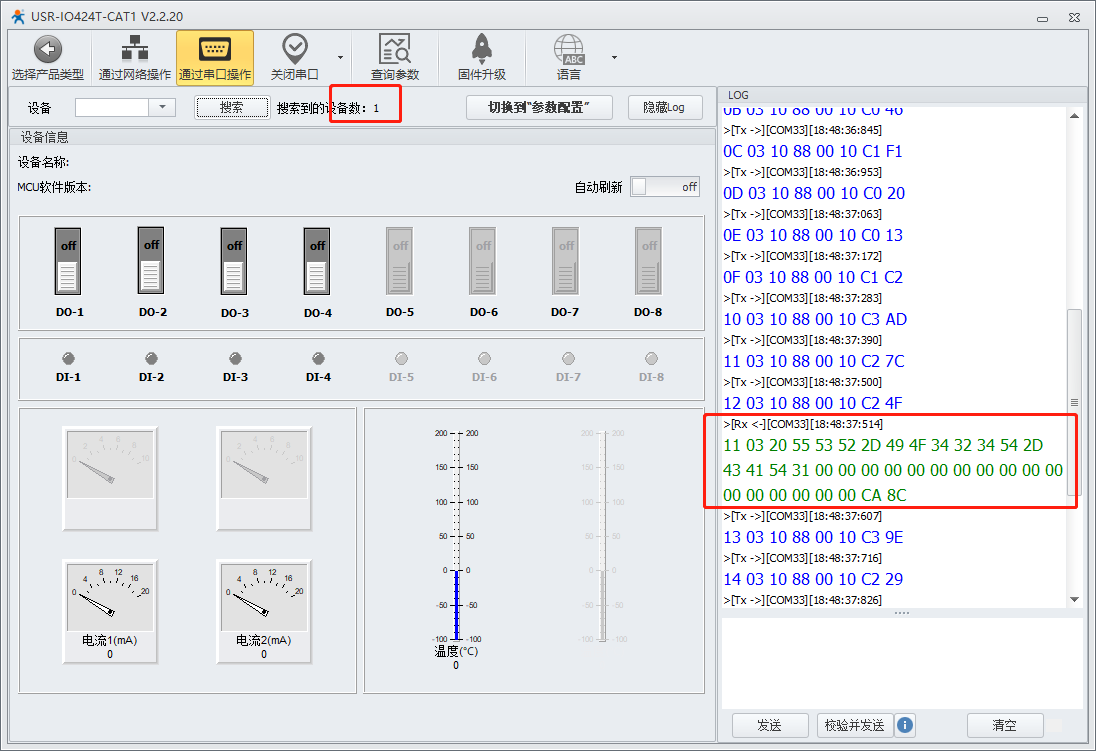Screen dimensions: 1096x751
Task: Switch the DO-4 output on
Action: (317, 261)
